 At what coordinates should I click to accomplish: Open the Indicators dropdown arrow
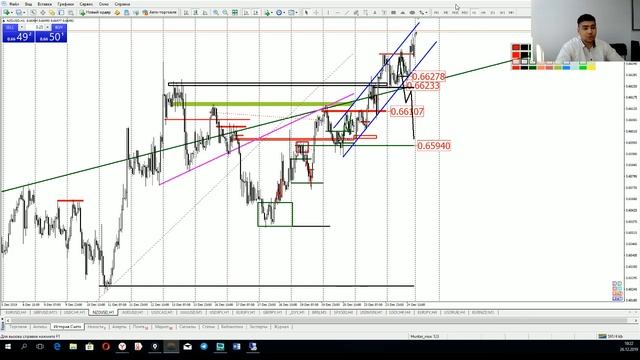coord(272,12)
